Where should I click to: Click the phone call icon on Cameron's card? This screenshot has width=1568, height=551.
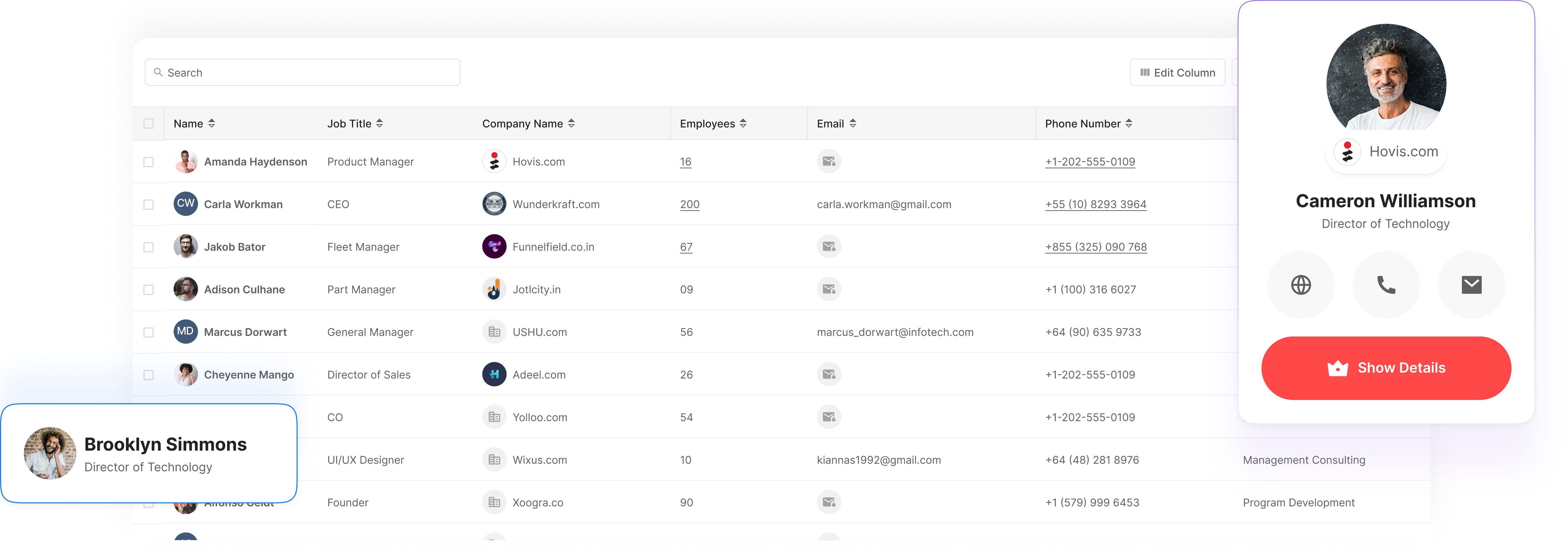coord(1386,285)
